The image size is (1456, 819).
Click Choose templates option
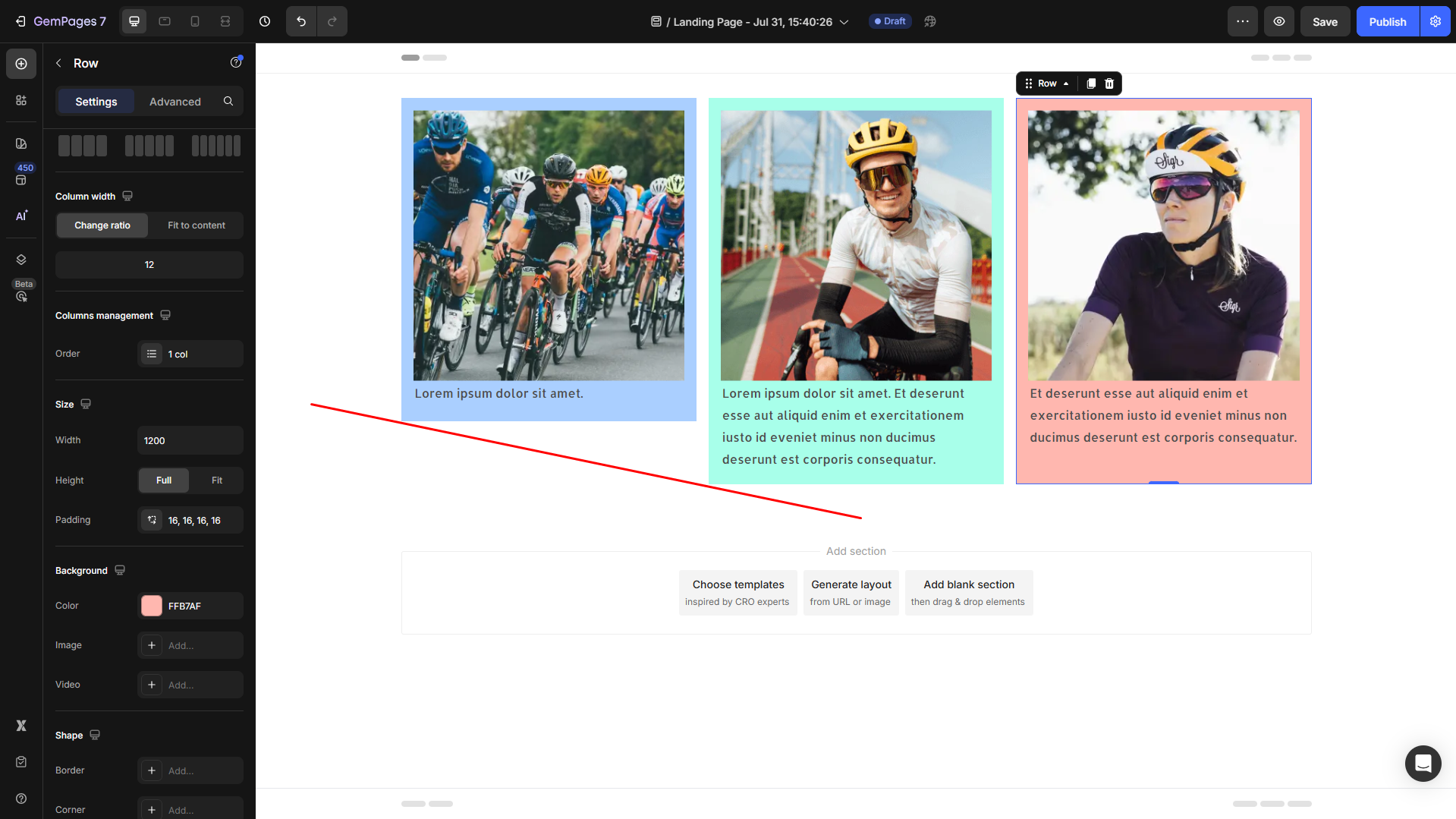tap(737, 592)
